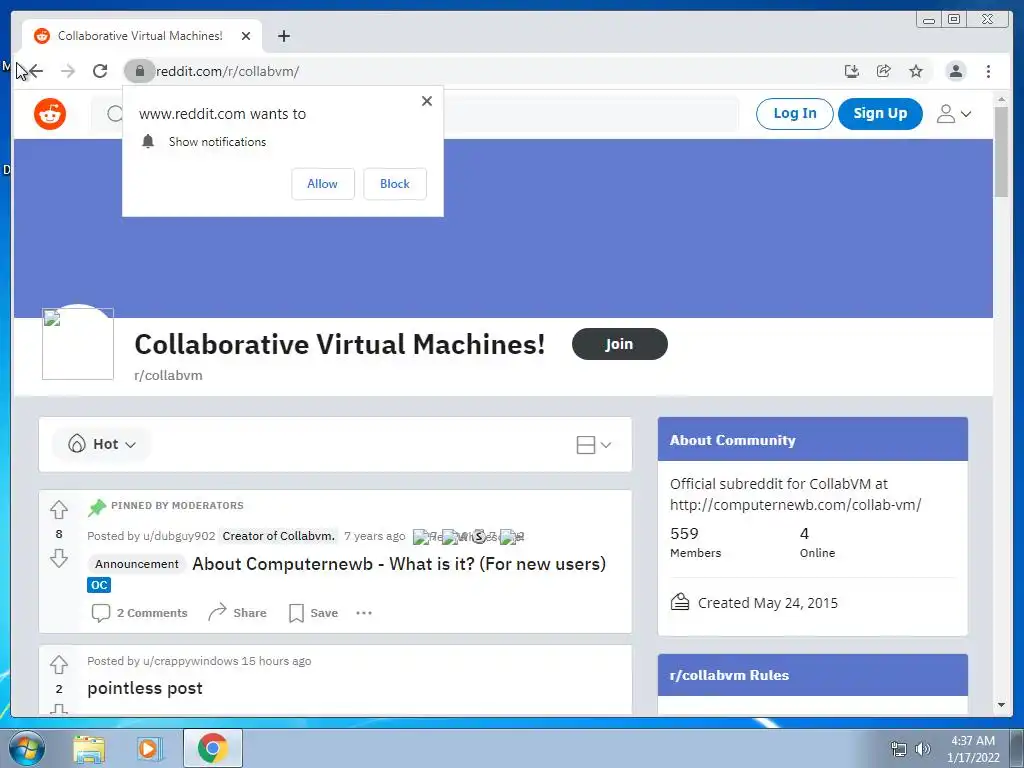Click the '559 Members' count
This screenshot has height=768, width=1024.
point(696,542)
